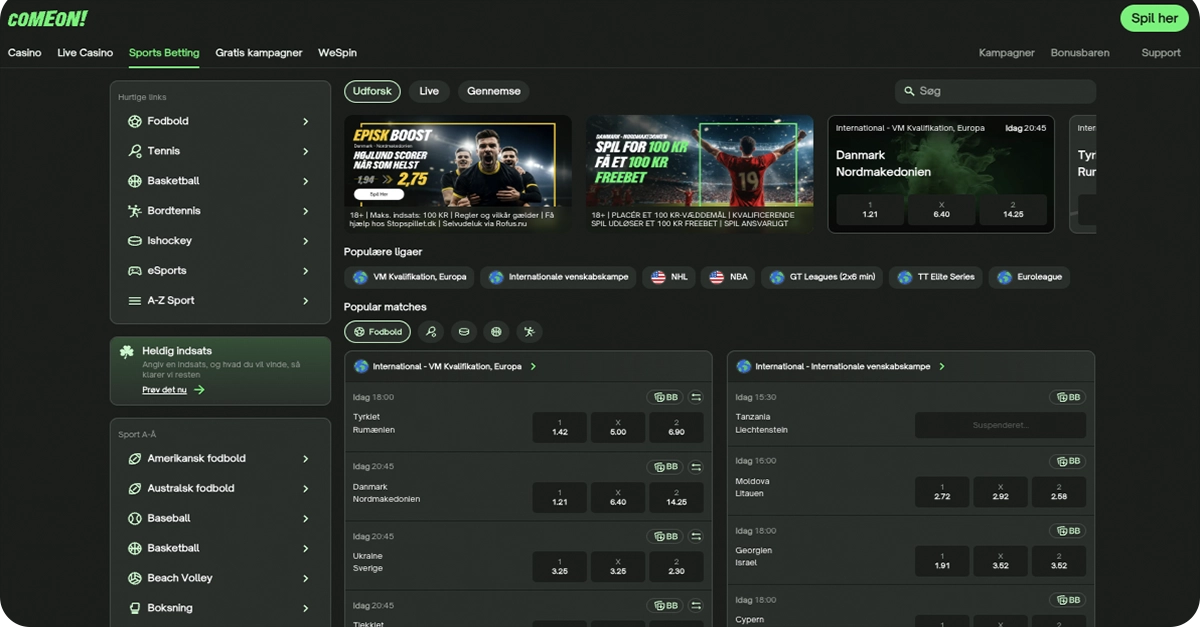Viewport: 1200px width, 627px height.
Task: Bet on draw odds 5.00 Tyrkiet–Rumænien
Action: (x=618, y=427)
